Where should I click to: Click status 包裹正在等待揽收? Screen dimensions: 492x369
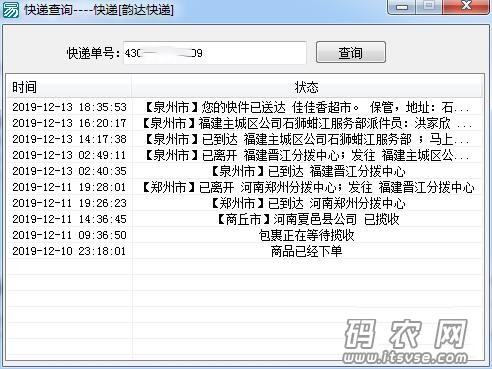click(307, 235)
